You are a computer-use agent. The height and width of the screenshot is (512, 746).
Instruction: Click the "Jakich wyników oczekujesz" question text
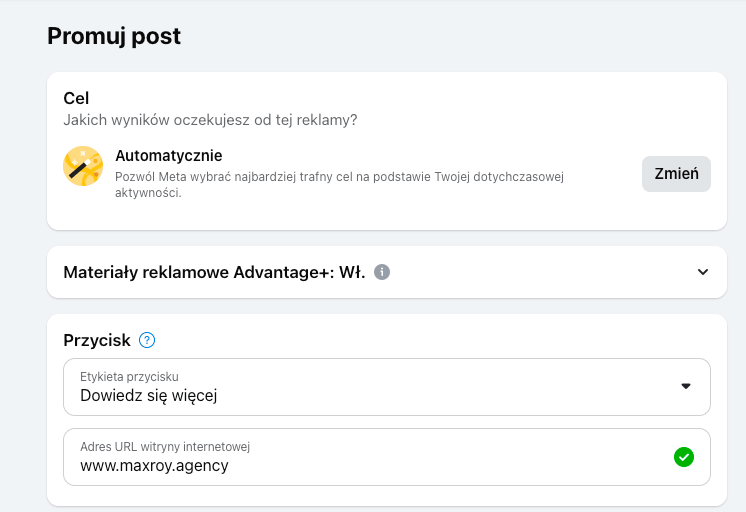pyautogui.click(x=210, y=120)
